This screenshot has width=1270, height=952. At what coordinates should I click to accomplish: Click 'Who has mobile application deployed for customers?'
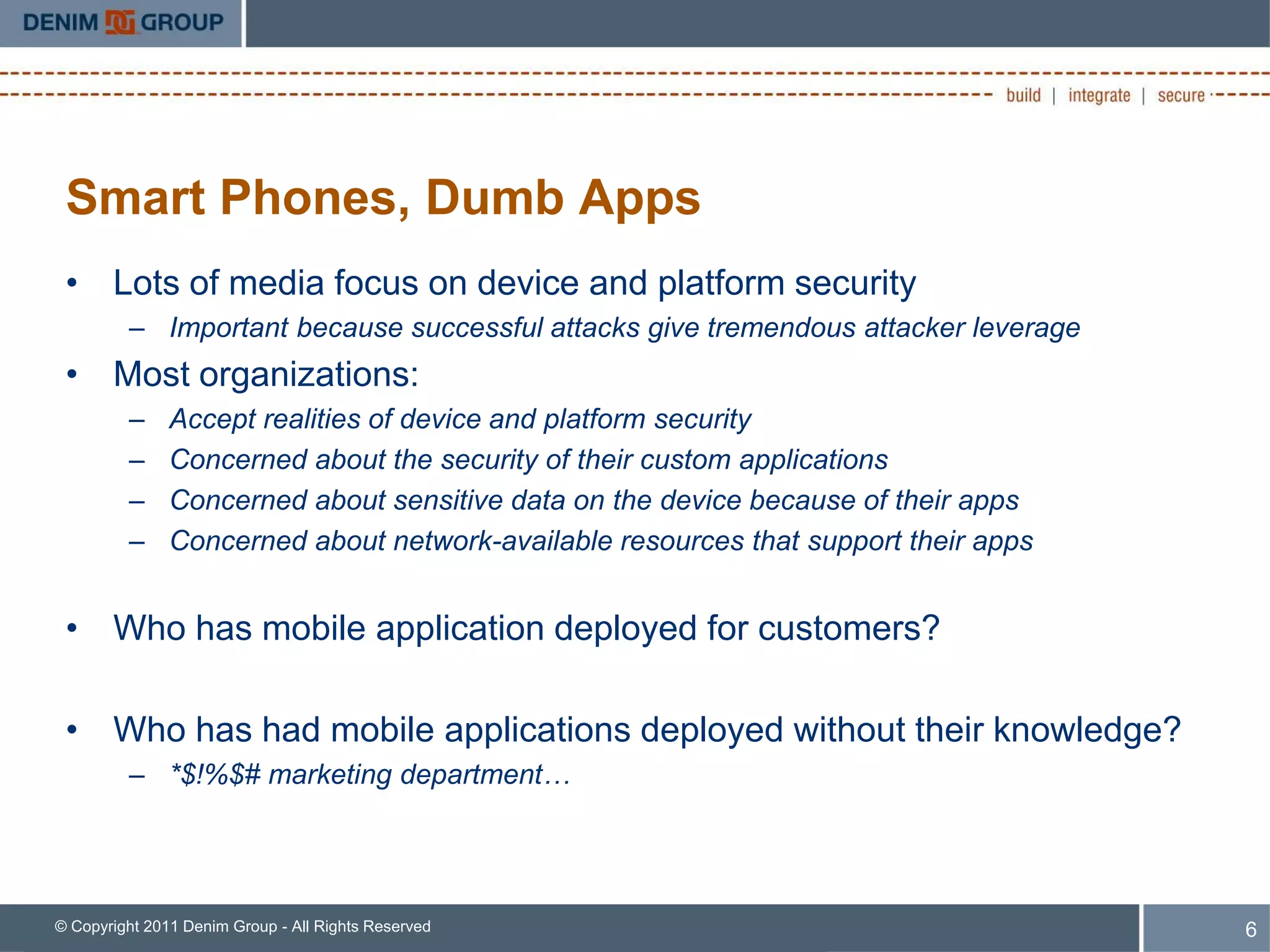[526, 628]
